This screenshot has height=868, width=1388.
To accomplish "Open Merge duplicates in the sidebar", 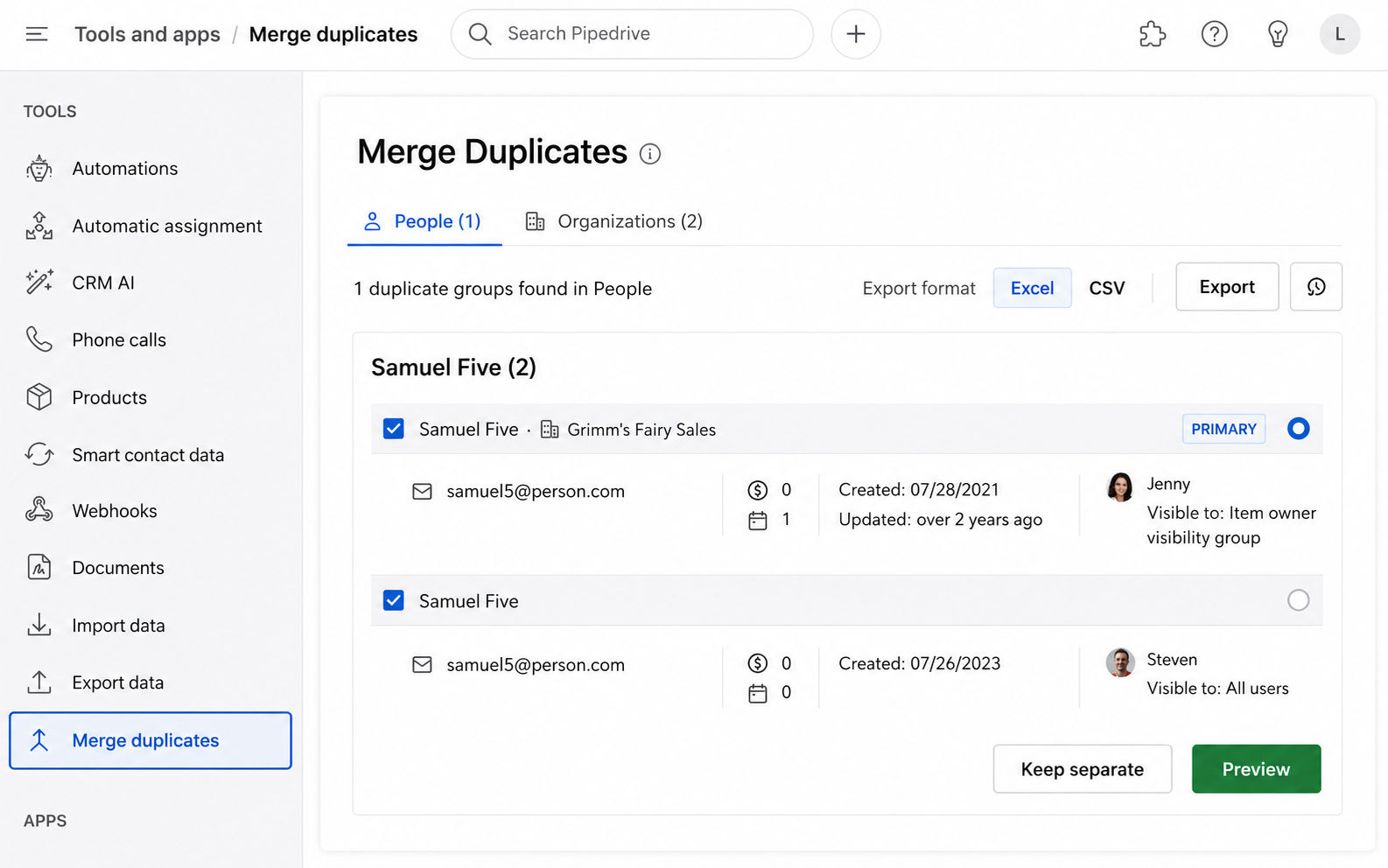I will pyautogui.click(x=151, y=740).
